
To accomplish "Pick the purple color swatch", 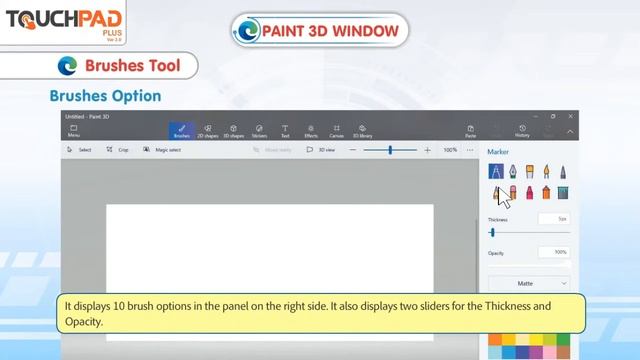I will [x=536, y=352].
